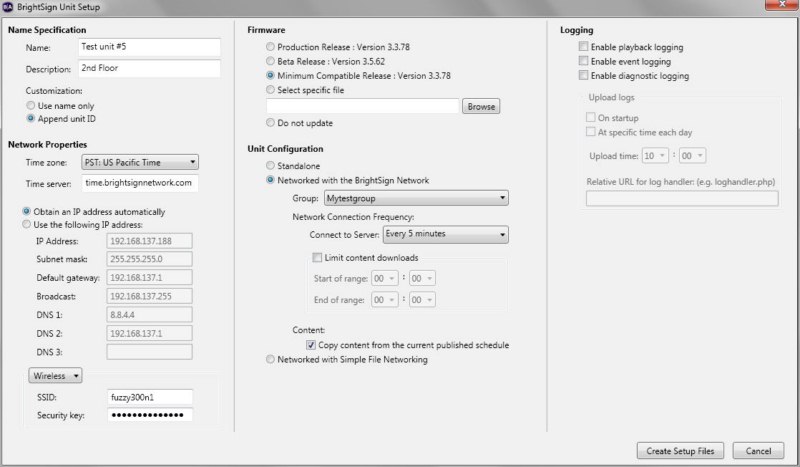Click the 'Network Properties' section heading

click(x=47, y=144)
